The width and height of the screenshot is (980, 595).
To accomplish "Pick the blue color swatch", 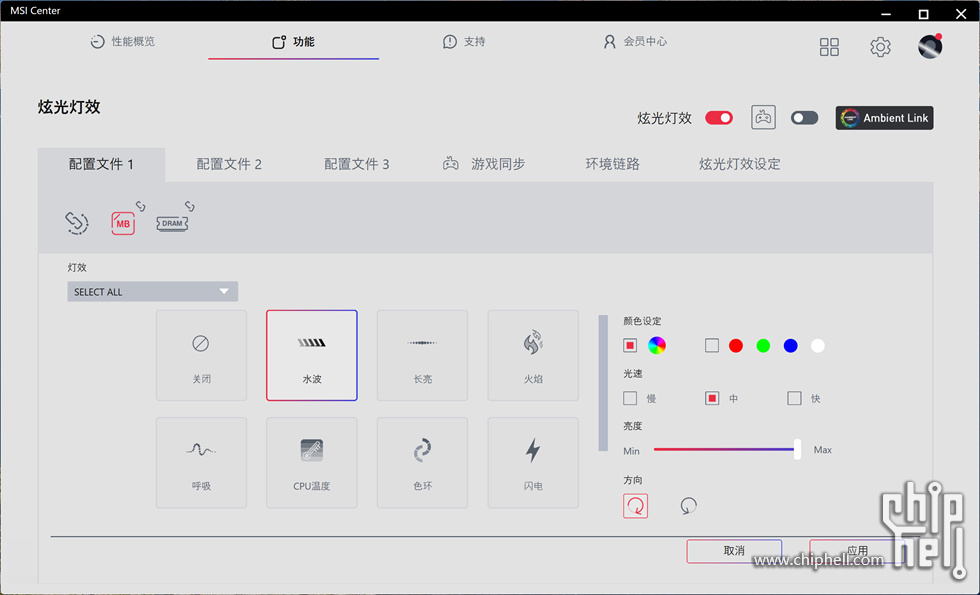I will click(791, 346).
